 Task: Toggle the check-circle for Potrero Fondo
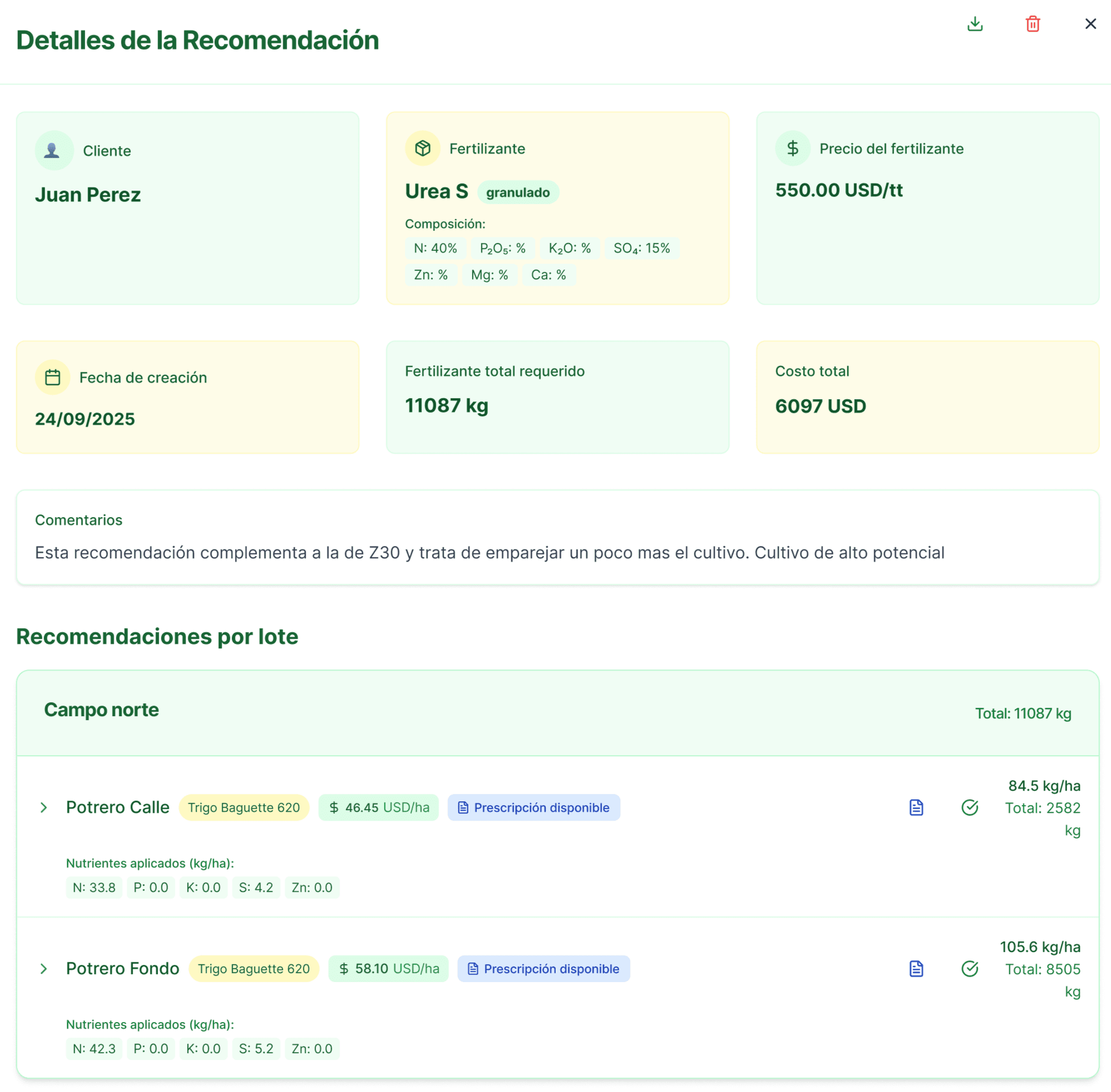pos(970,969)
